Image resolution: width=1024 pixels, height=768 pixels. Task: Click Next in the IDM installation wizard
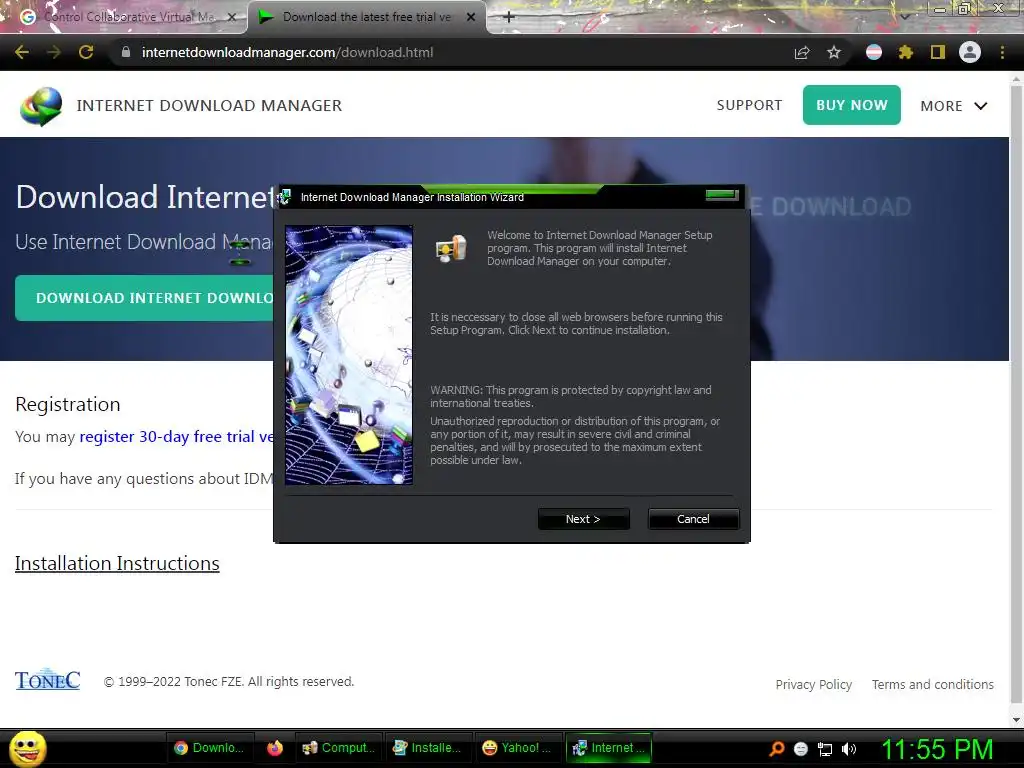coord(583,519)
